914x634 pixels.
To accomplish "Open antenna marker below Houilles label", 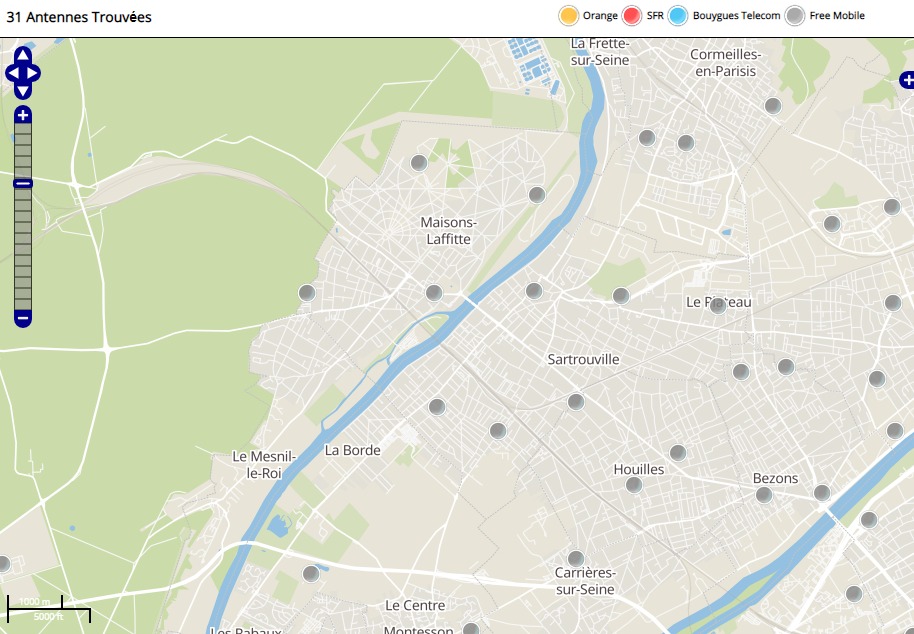I will pyautogui.click(x=633, y=485).
